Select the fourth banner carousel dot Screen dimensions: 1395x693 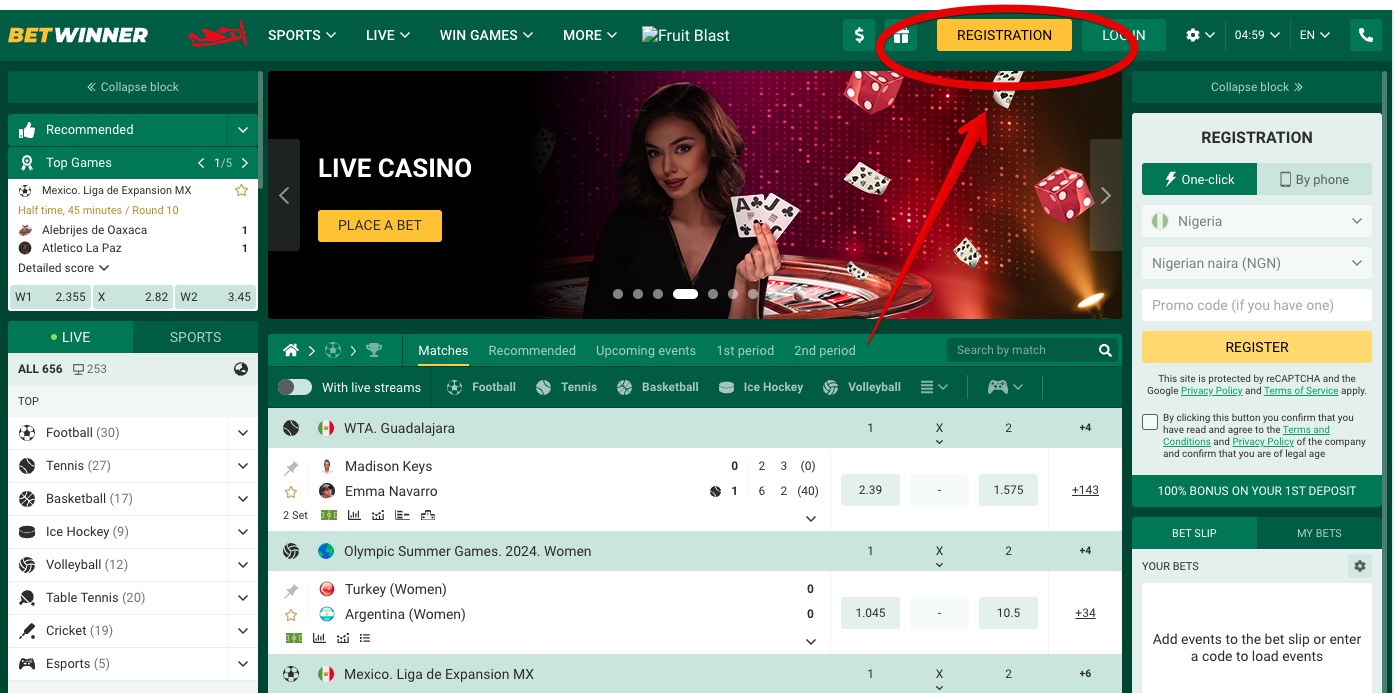(x=685, y=294)
